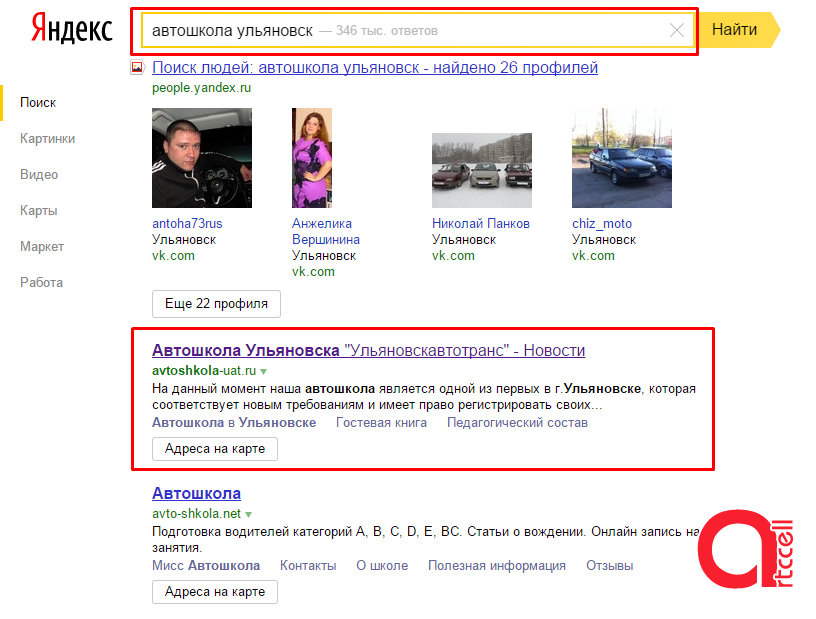The width and height of the screenshot is (816, 619).
Task: Expand the dropdown arrow beside avto-shkola.net
Action: (x=249, y=514)
